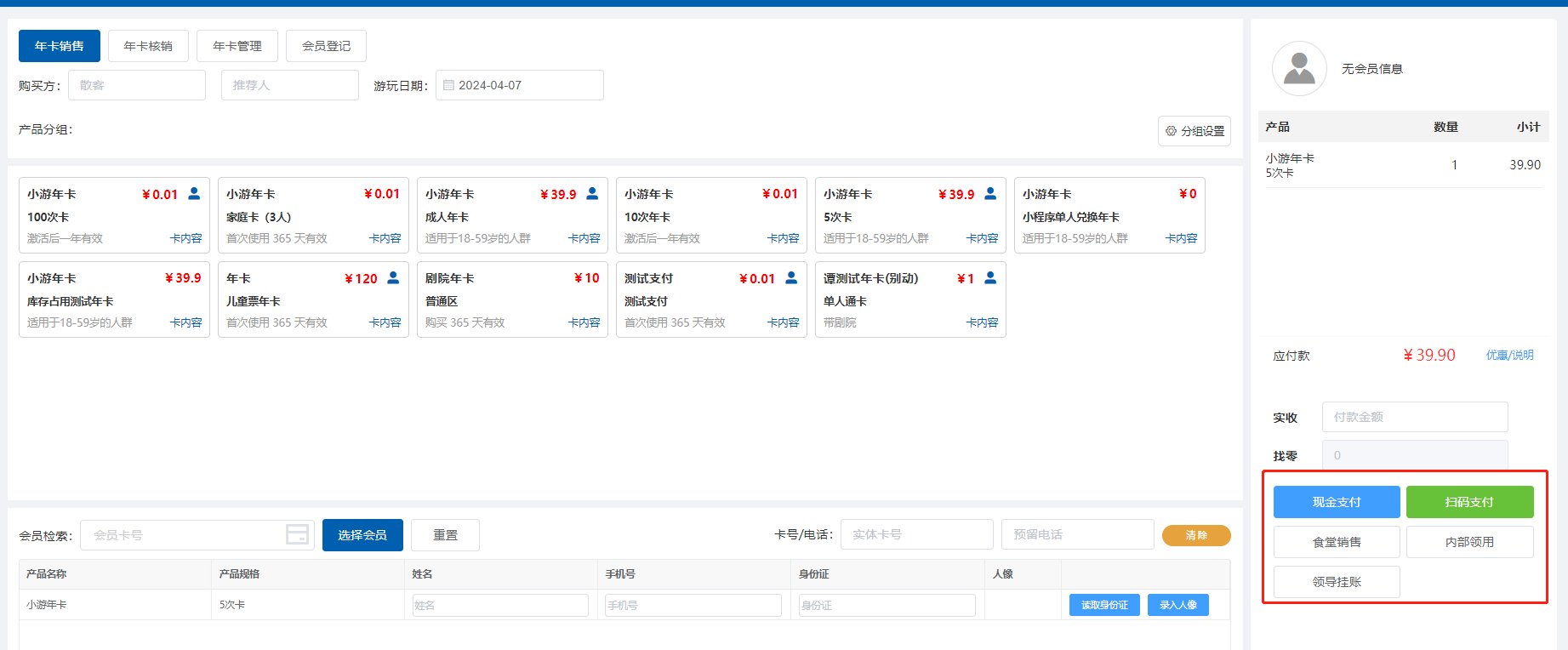1568x650 pixels.
Task: Click 优惠/说明 link
Action: tap(1509, 355)
